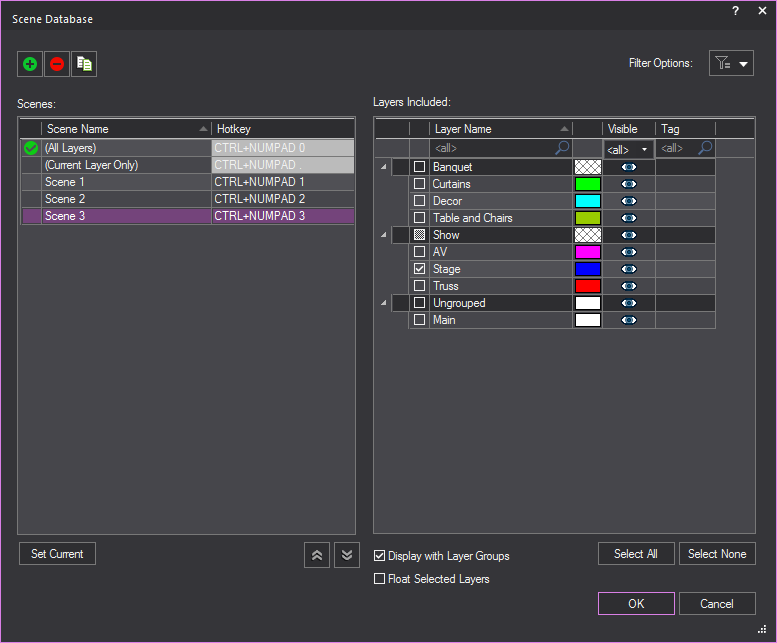Sort by Layer Name column header
777x643 pixels.
pyautogui.click(x=500, y=129)
